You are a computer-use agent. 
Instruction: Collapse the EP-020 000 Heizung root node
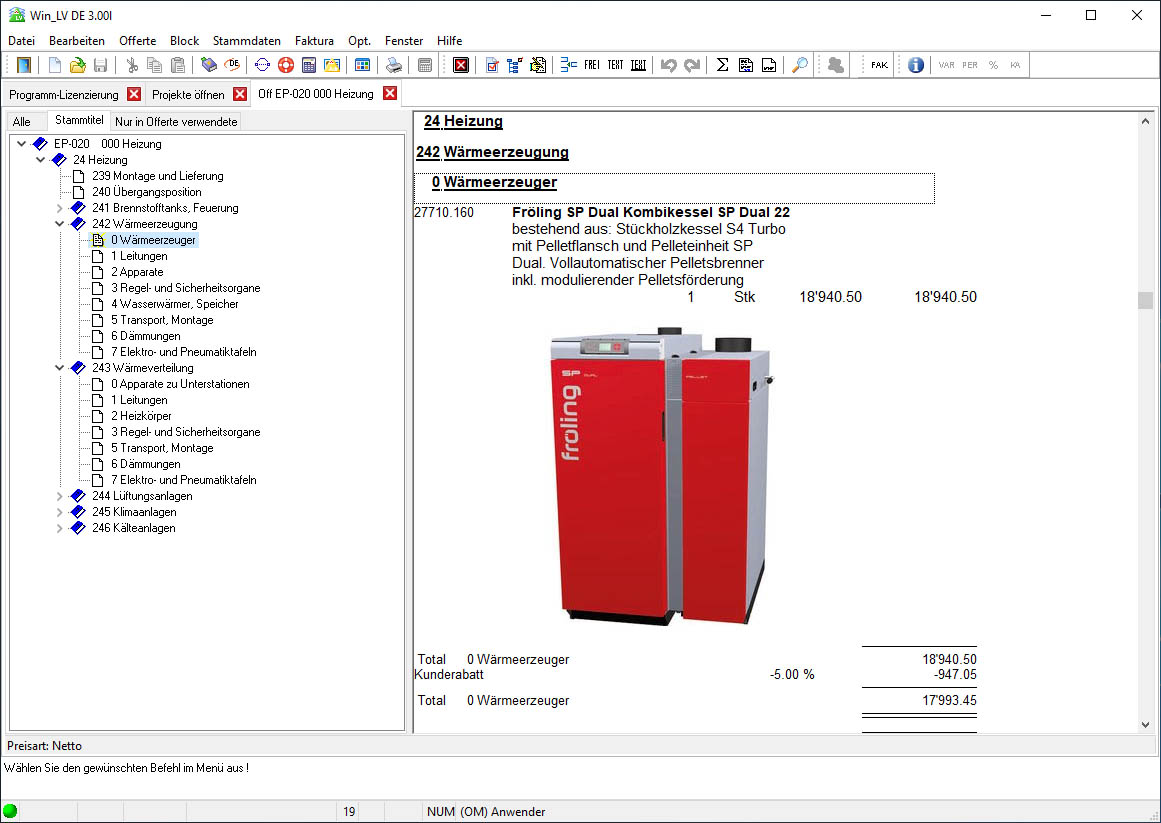(x=21, y=144)
